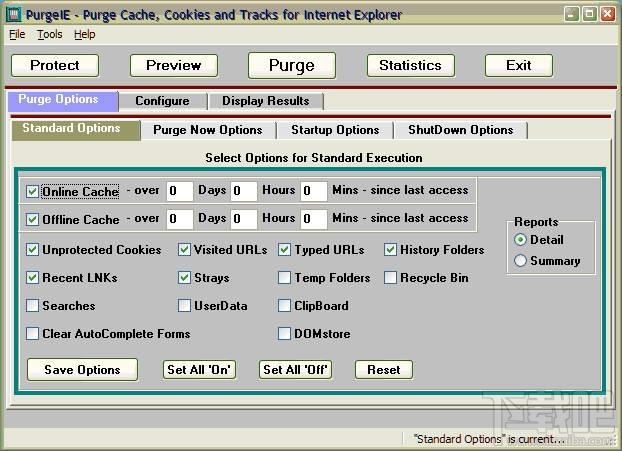Open the Tools menu

50,35
